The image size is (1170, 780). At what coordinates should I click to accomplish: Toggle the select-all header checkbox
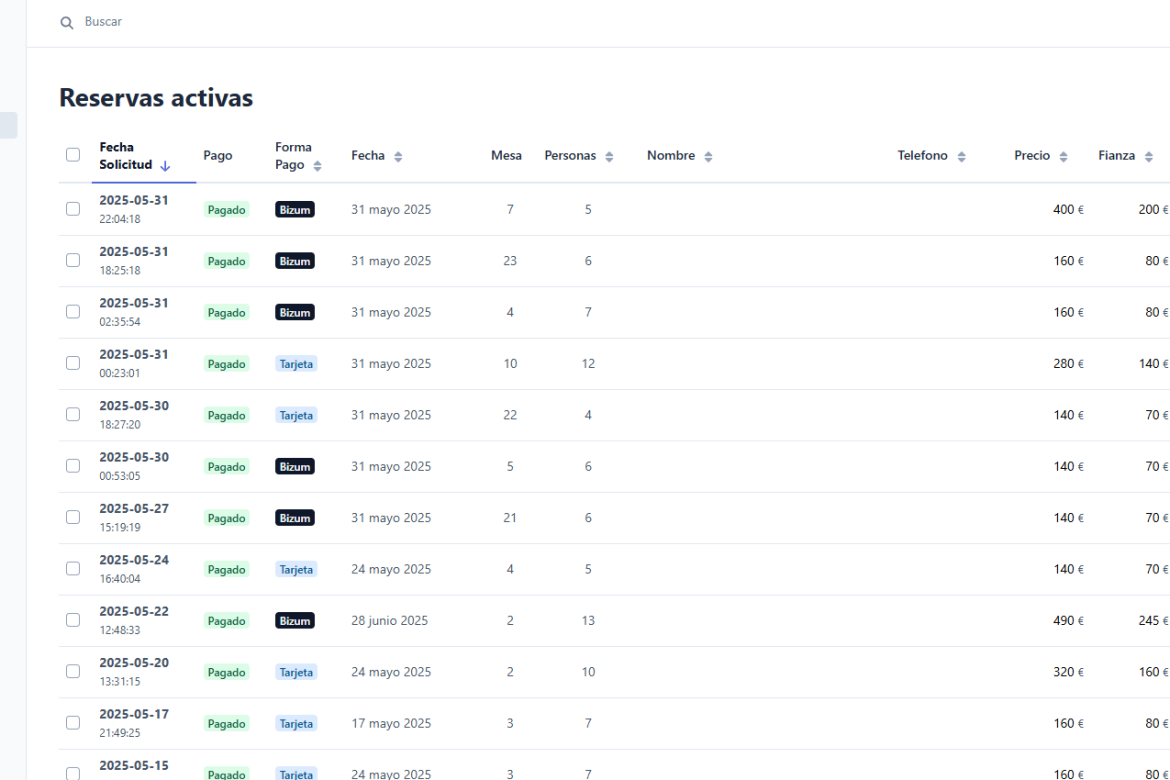[x=73, y=155]
